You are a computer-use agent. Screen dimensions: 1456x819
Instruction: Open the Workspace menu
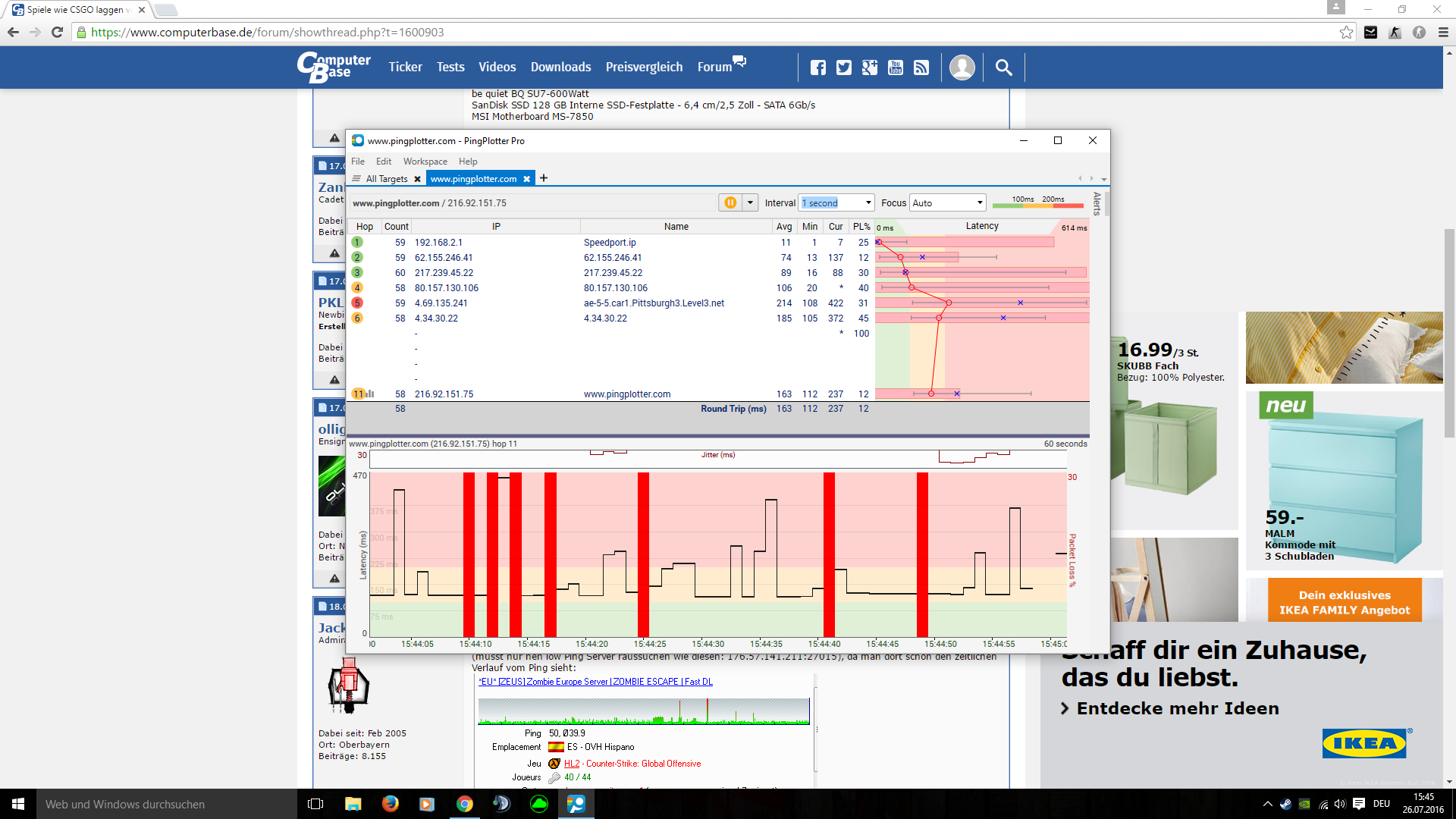coord(425,162)
